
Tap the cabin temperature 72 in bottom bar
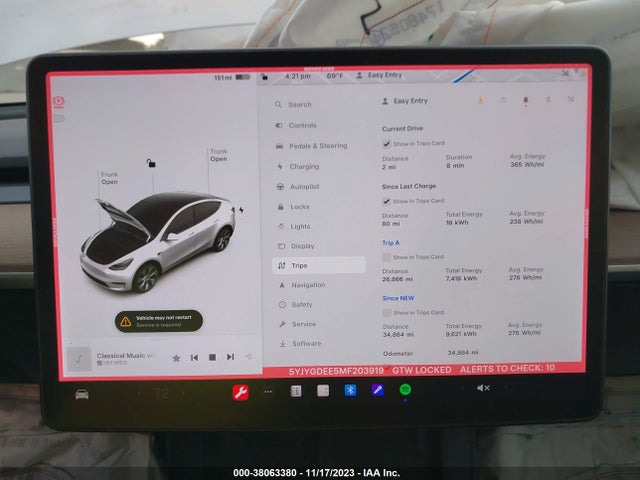[x=161, y=394]
